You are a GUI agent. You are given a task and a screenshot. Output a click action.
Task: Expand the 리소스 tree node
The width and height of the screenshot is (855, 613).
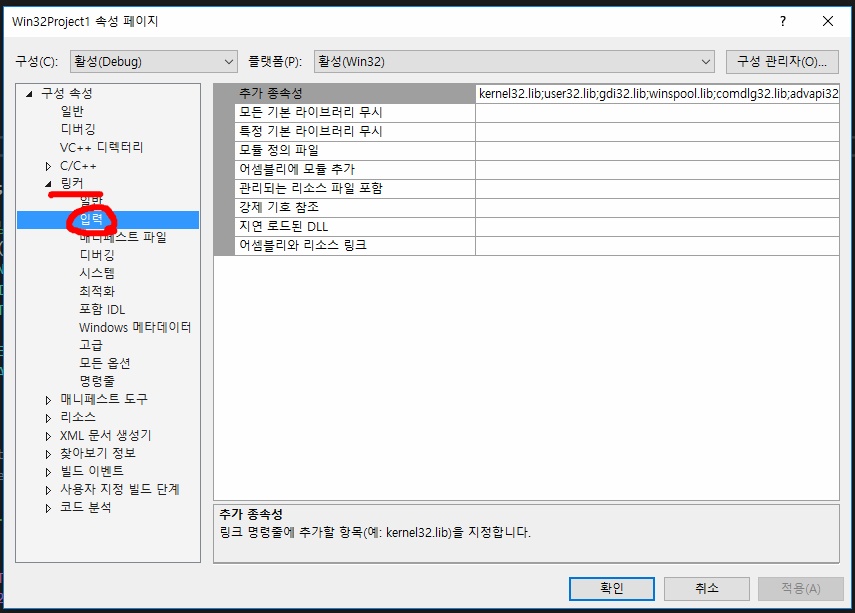(49, 418)
